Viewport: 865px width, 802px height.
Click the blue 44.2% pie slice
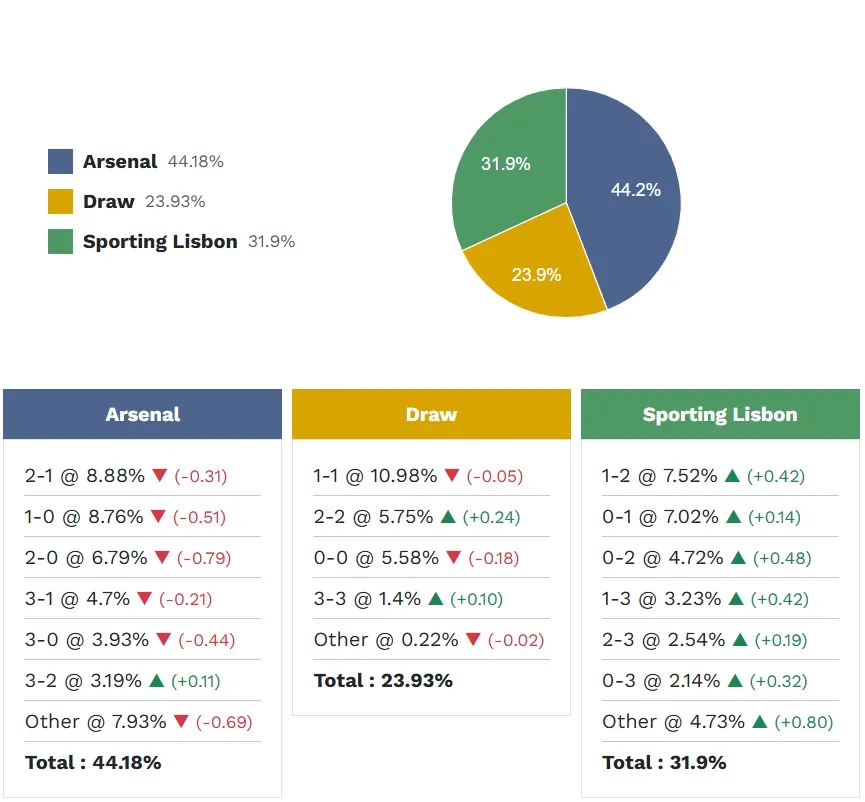coord(630,200)
